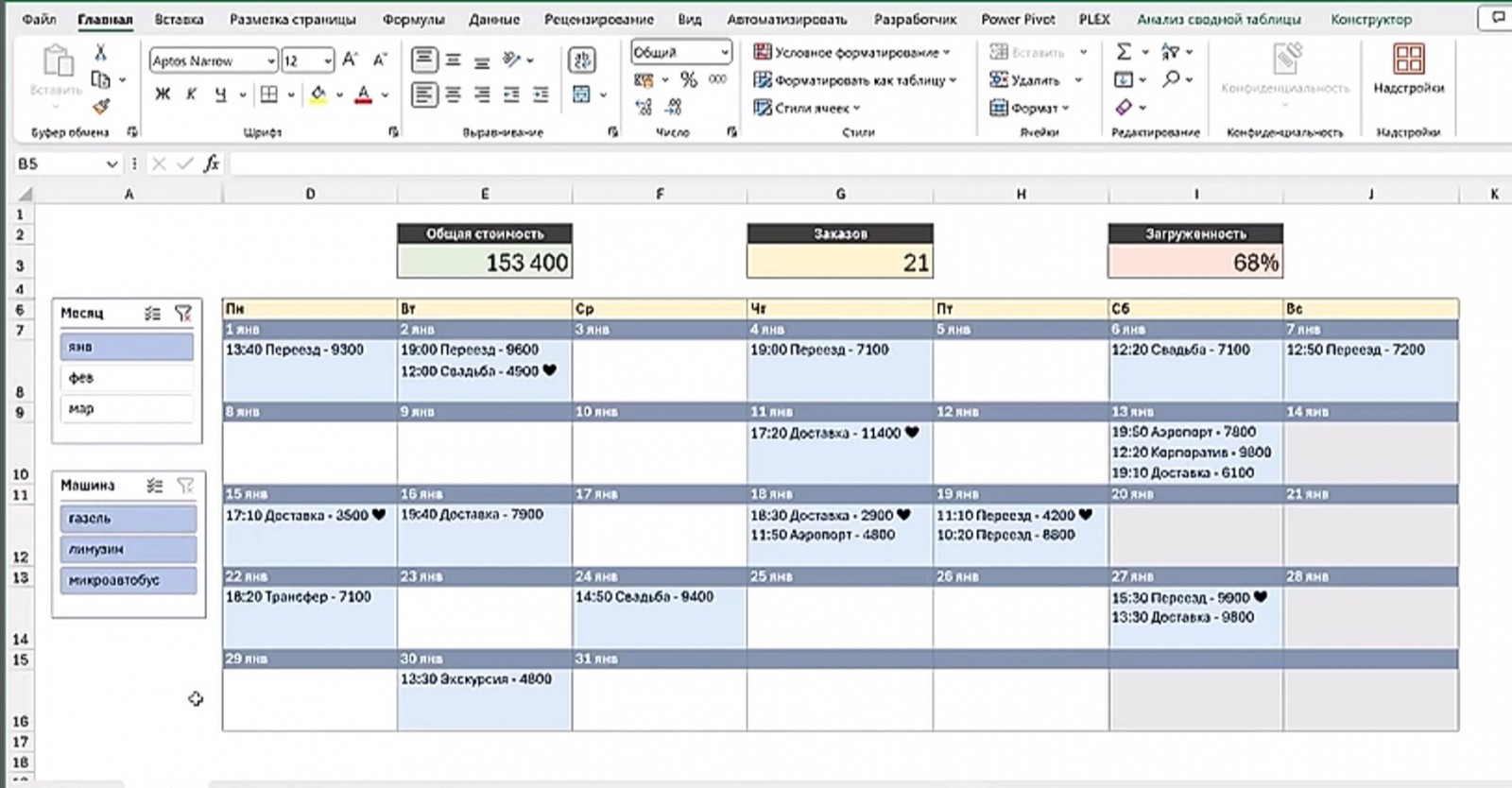Open the Power Pivot tab
Viewport: 1512px width, 788px height.
click(x=1018, y=19)
